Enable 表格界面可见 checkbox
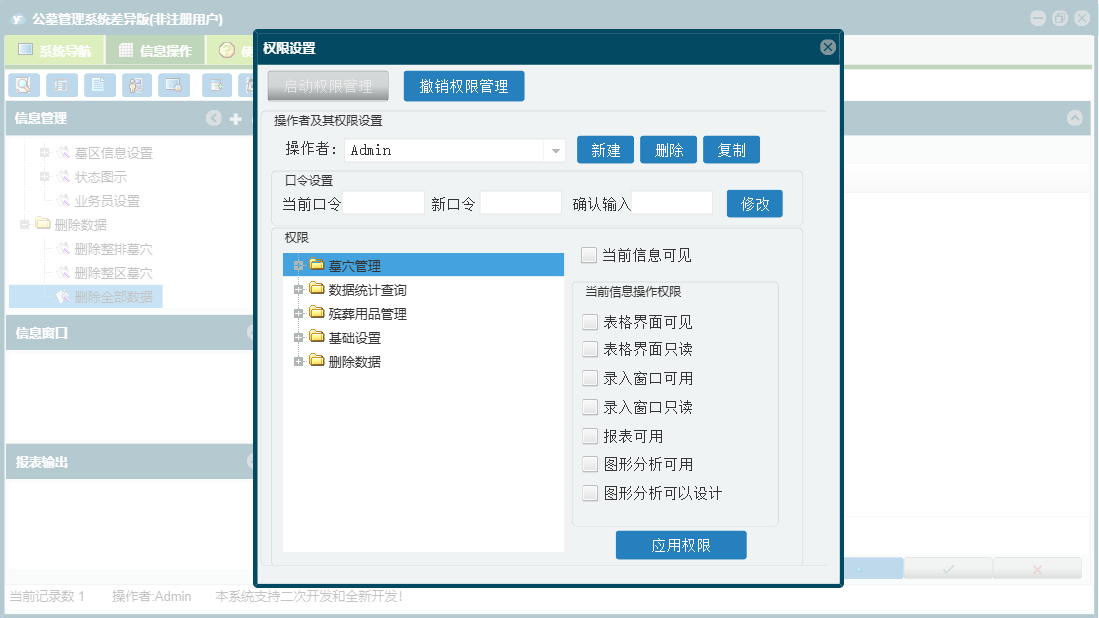1099x618 pixels. tap(590, 322)
